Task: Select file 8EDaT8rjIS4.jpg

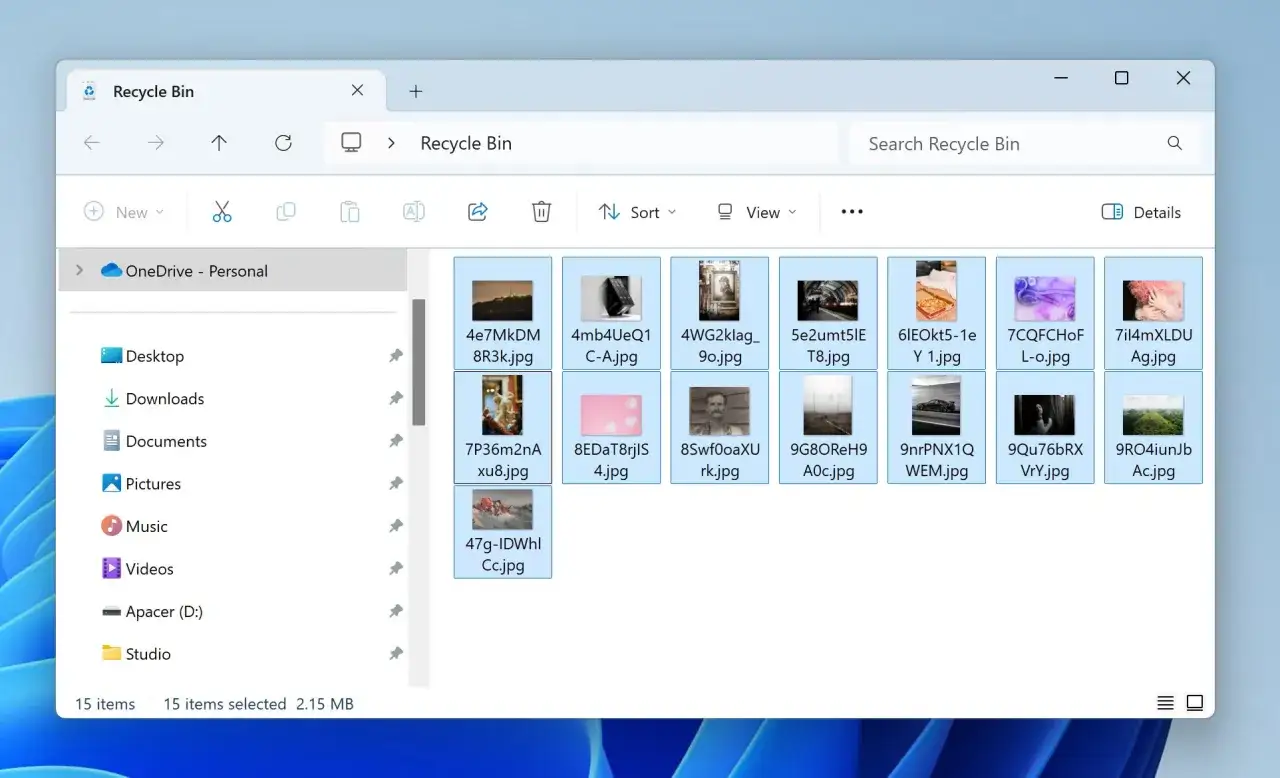Action: pyautogui.click(x=611, y=428)
